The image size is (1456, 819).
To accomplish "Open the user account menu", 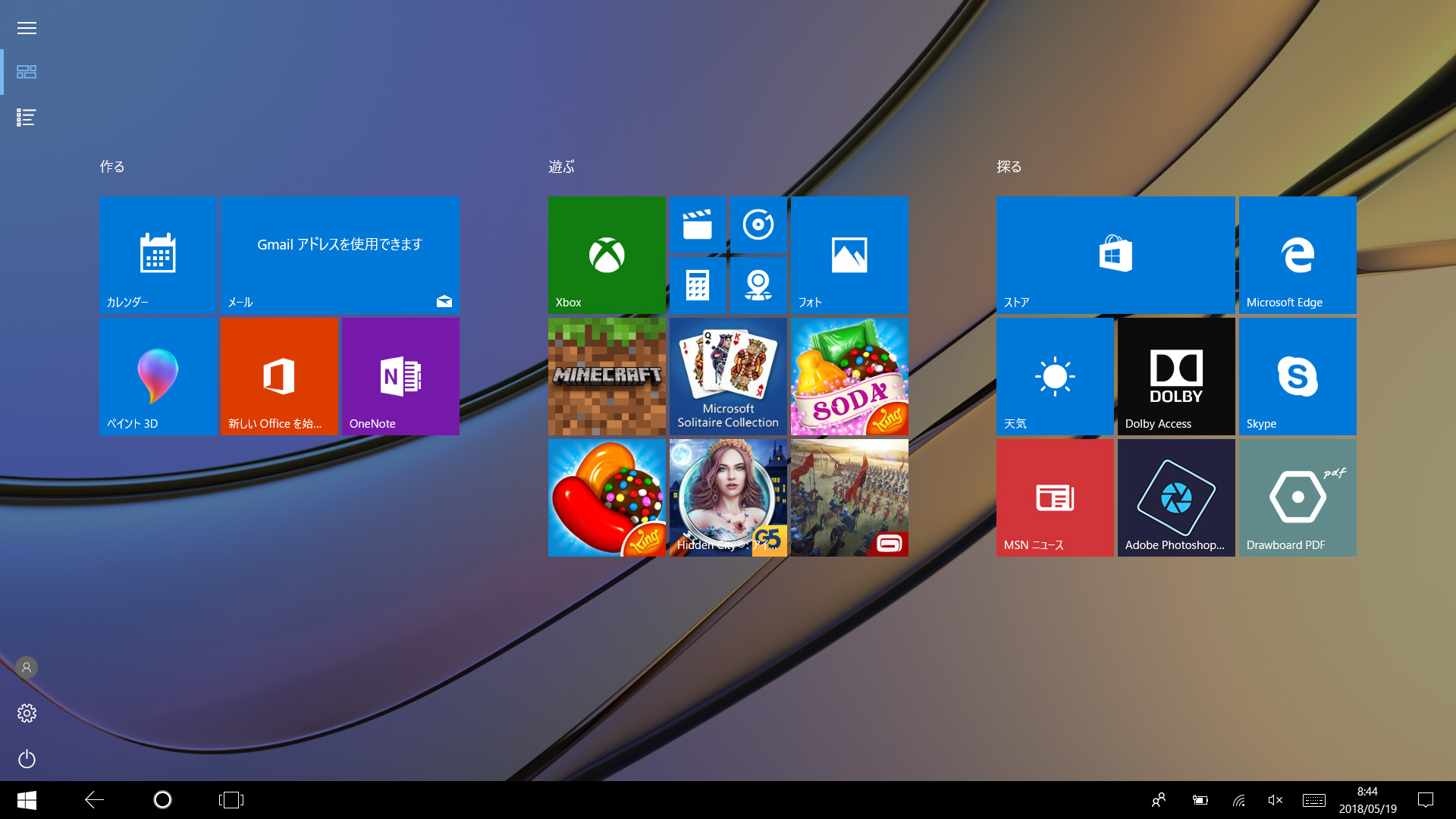I will (x=27, y=667).
